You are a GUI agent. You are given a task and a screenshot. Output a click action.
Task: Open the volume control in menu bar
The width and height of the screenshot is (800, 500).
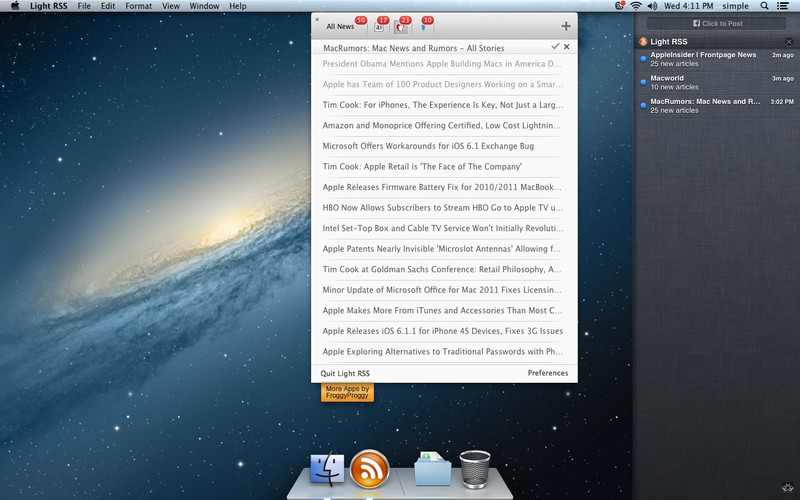click(x=652, y=6)
